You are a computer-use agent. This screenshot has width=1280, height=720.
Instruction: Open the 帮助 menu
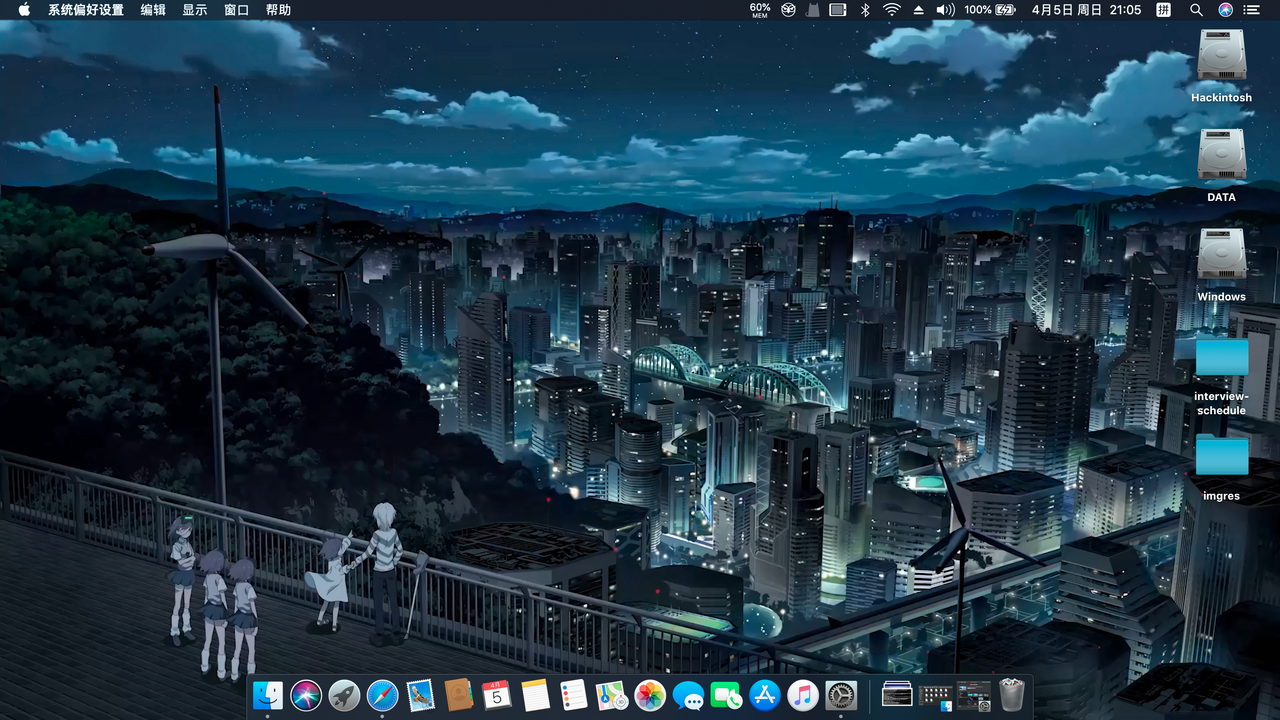coord(279,10)
